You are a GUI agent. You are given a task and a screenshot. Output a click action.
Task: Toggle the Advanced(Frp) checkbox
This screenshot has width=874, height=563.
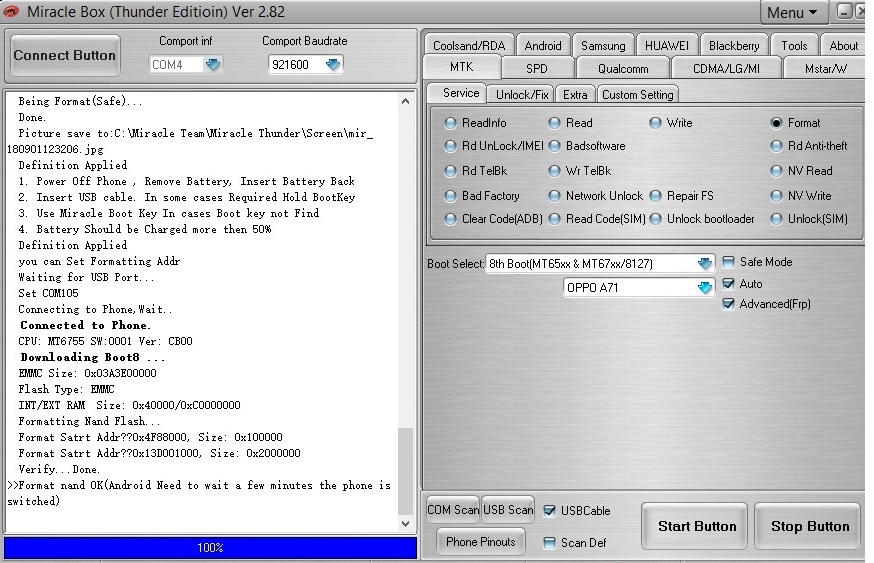click(x=728, y=304)
